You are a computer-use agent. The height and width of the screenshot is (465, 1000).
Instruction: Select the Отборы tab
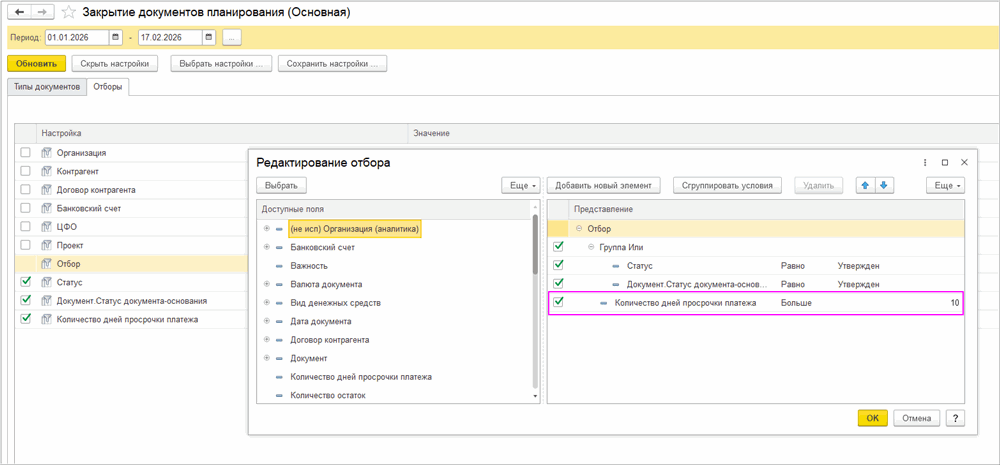click(x=108, y=87)
